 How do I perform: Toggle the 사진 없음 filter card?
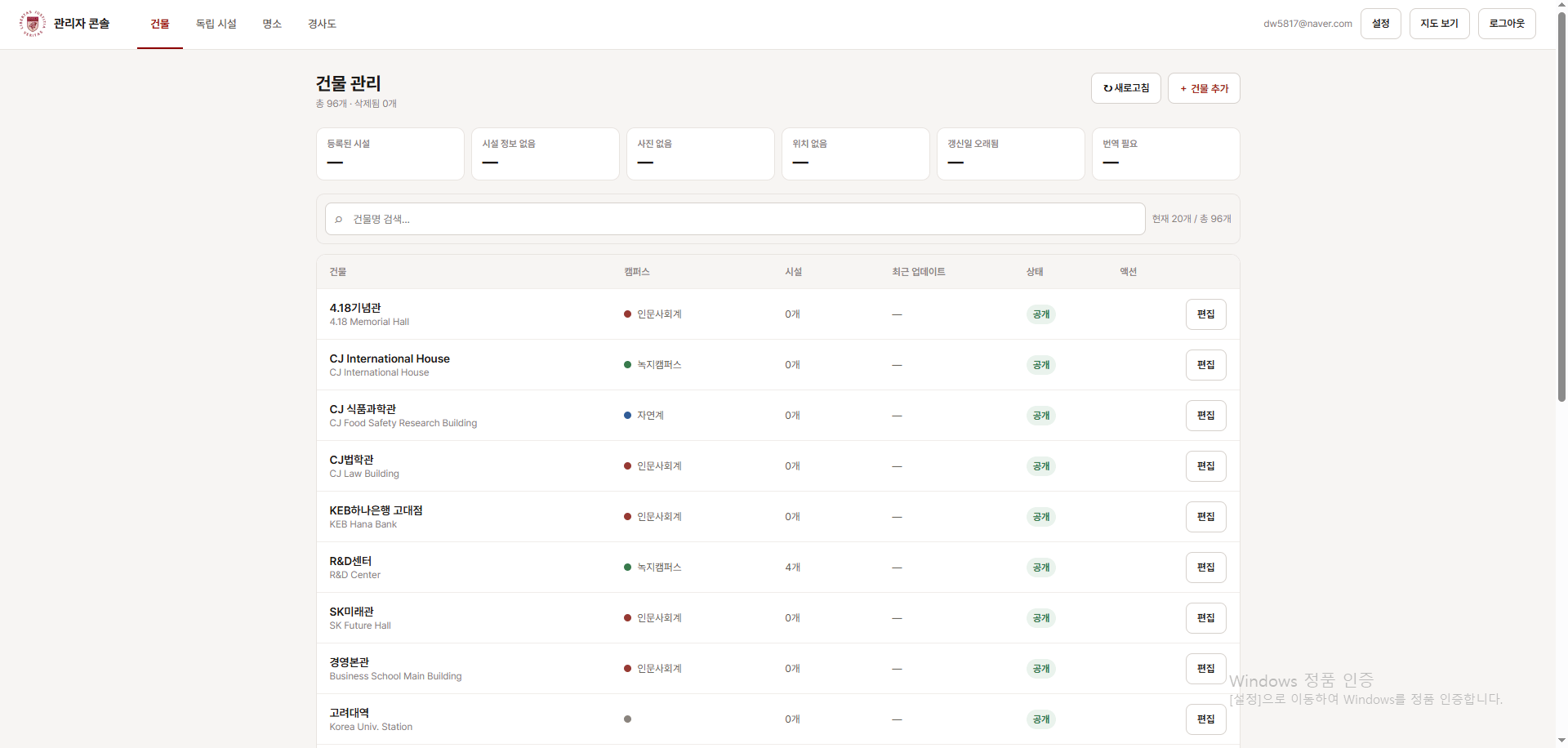[x=701, y=154]
